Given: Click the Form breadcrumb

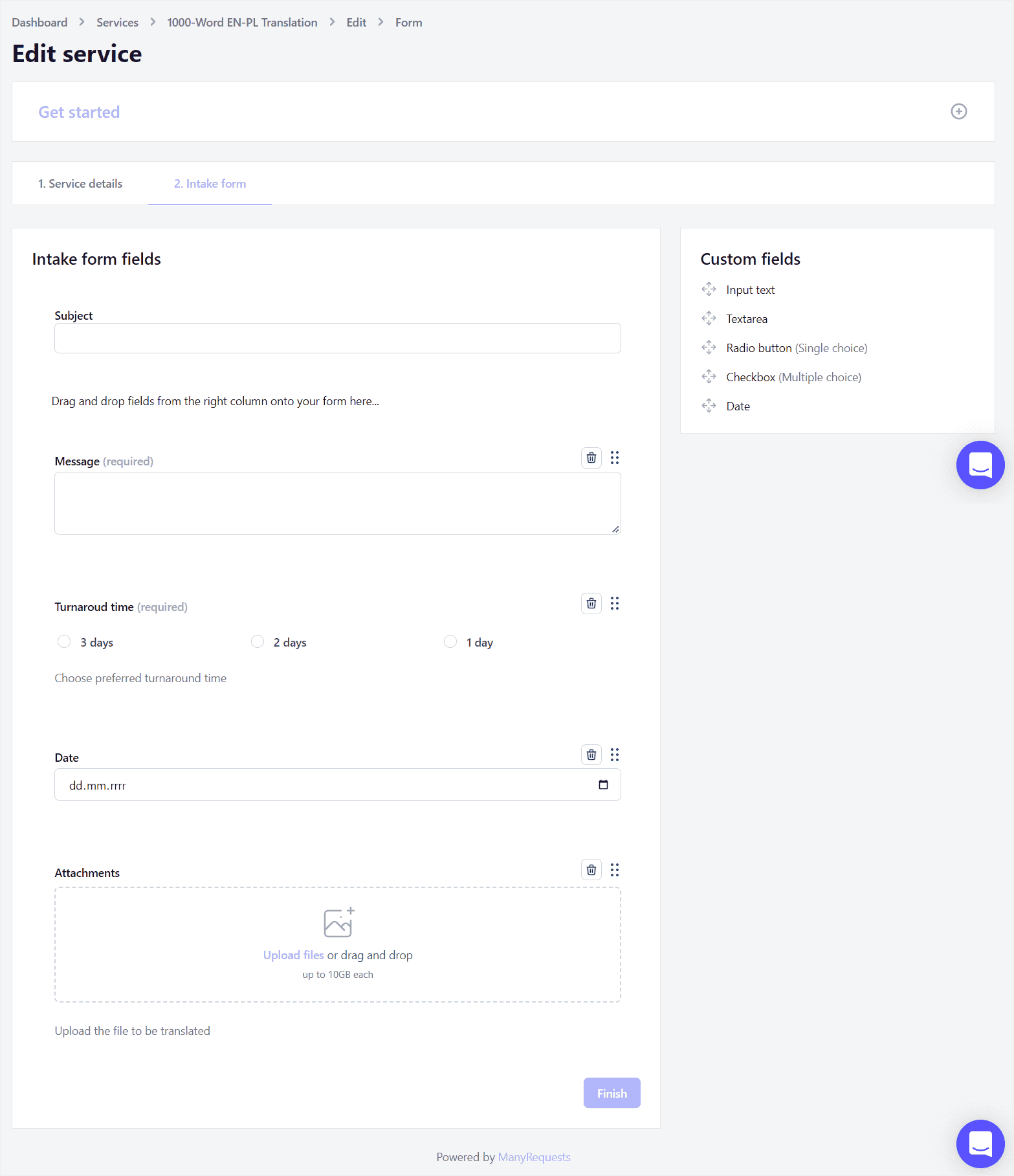Looking at the screenshot, I should click(408, 23).
